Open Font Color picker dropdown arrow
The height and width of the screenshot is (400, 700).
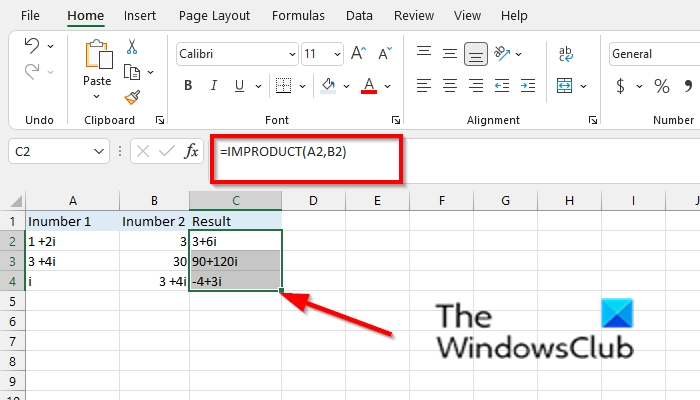click(x=388, y=86)
